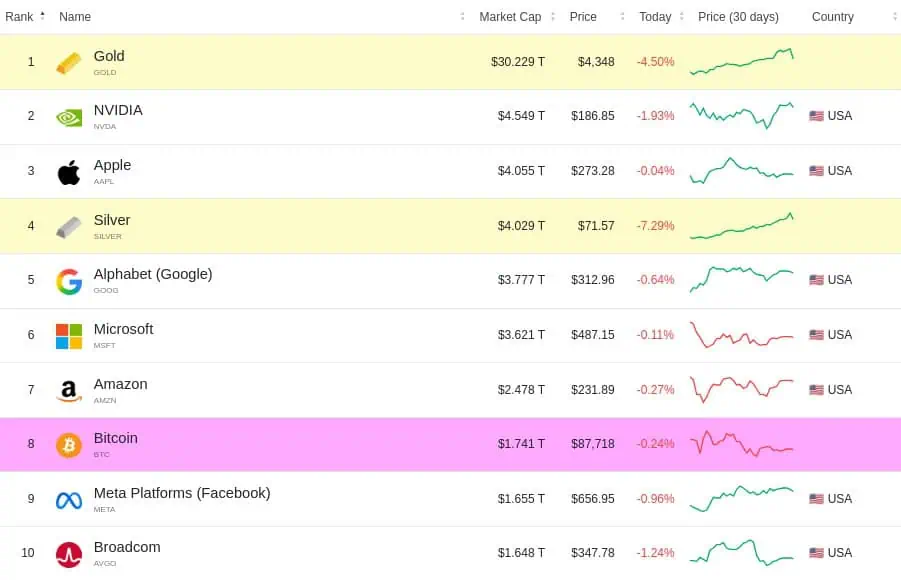Click the Meta logo icon
901x580 pixels.
[x=69, y=500]
